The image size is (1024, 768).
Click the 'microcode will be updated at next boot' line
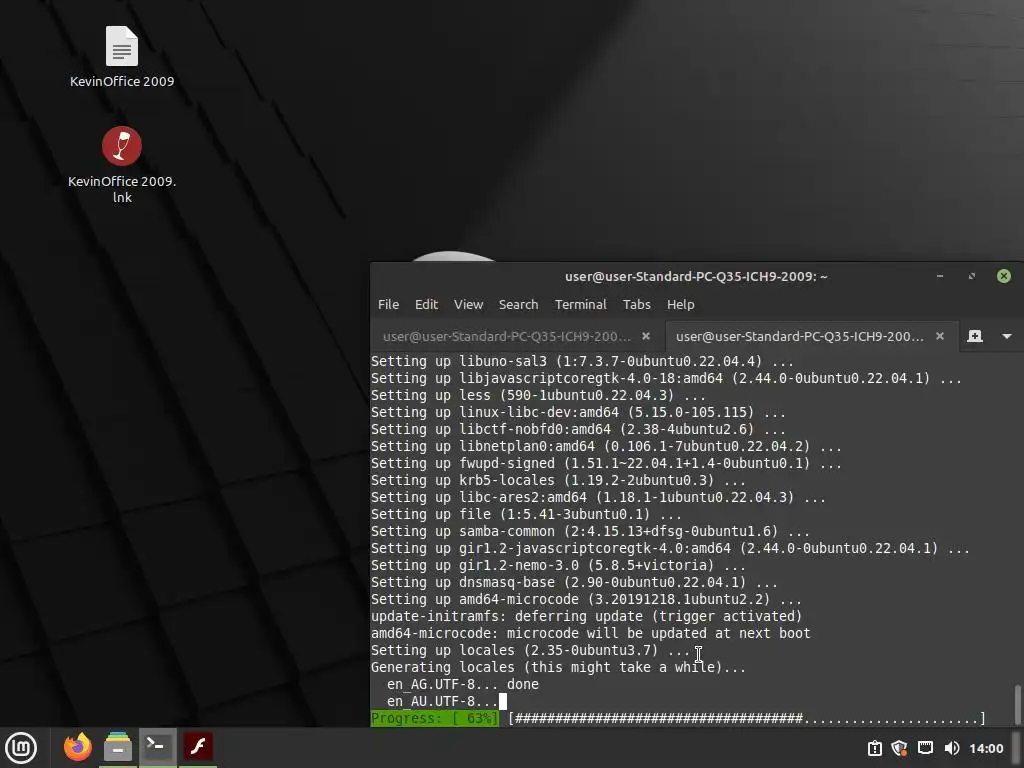(590, 633)
